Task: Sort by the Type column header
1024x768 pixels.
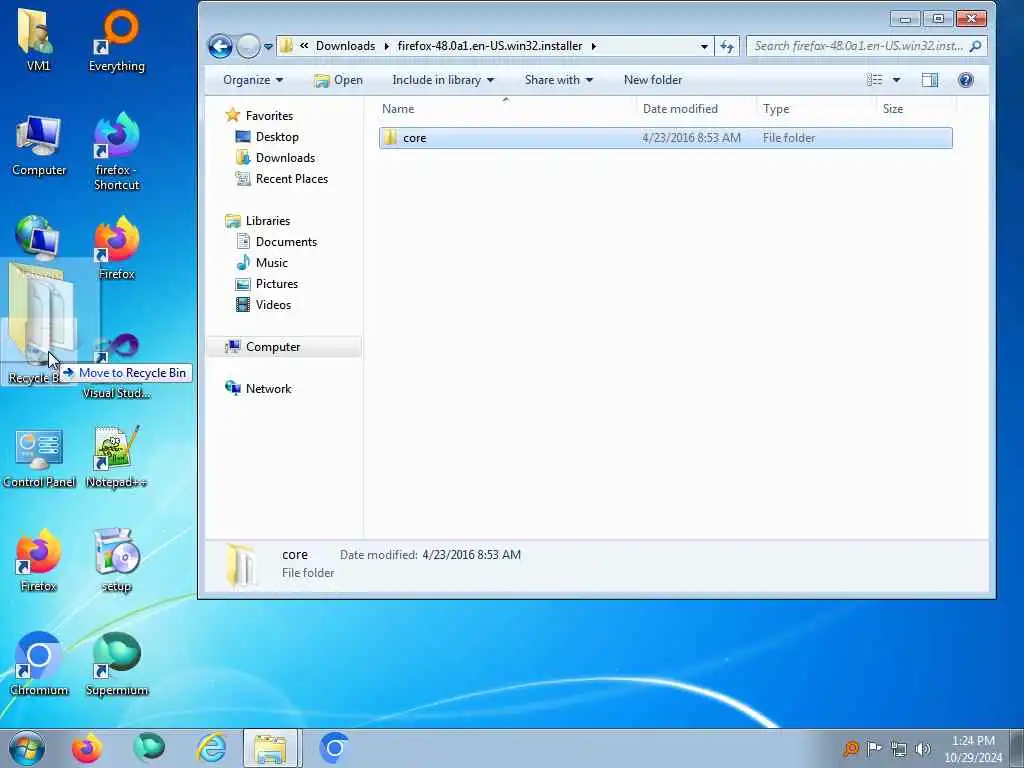Action: pyautogui.click(x=816, y=109)
